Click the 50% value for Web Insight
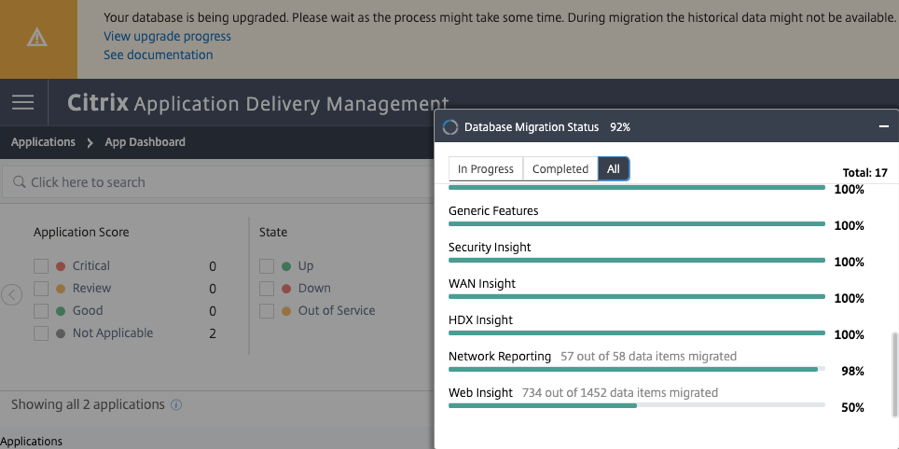The width and height of the screenshot is (899, 449). 853,408
